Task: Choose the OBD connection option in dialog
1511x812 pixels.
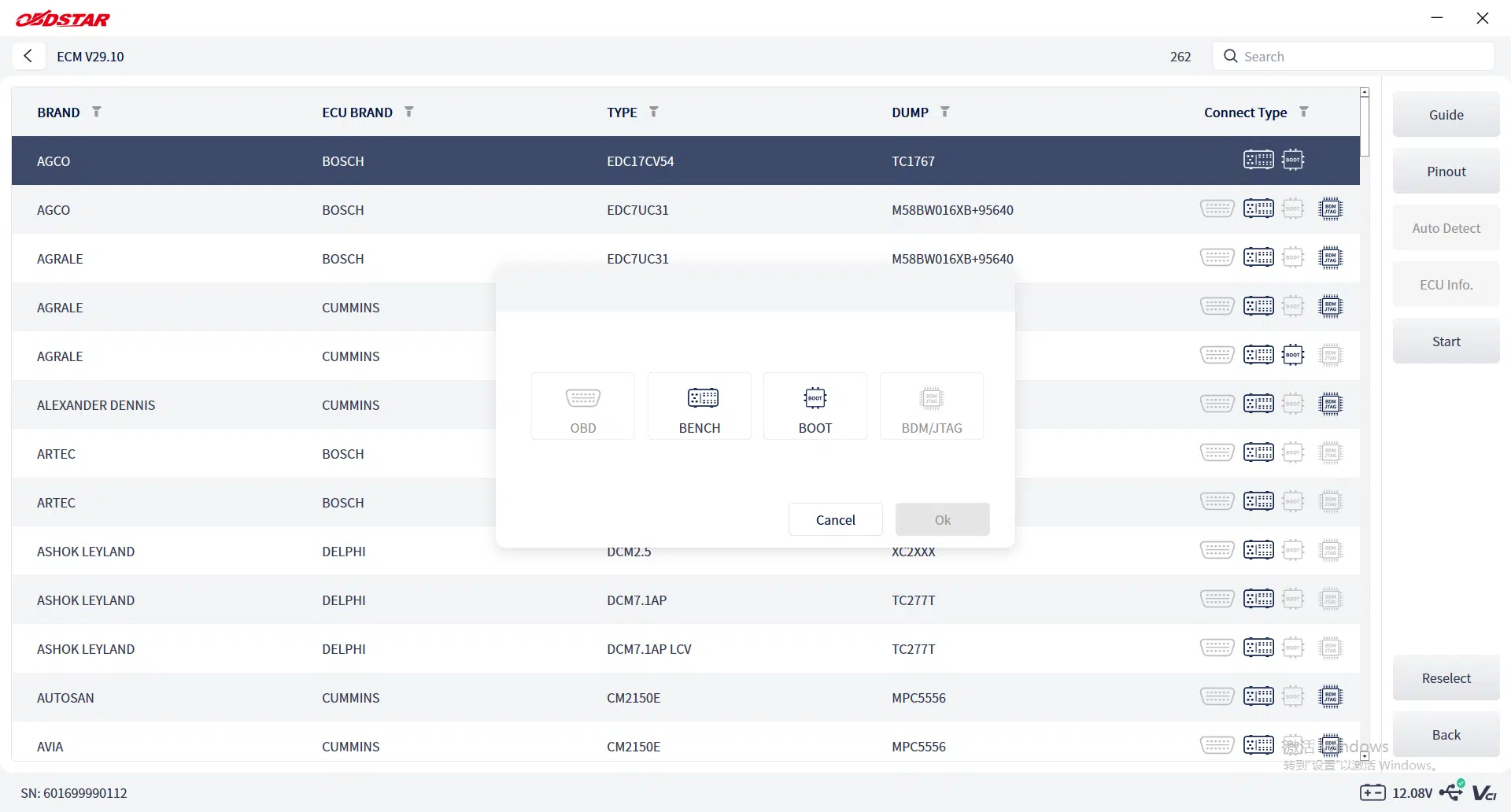Action: [x=583, y=406]
